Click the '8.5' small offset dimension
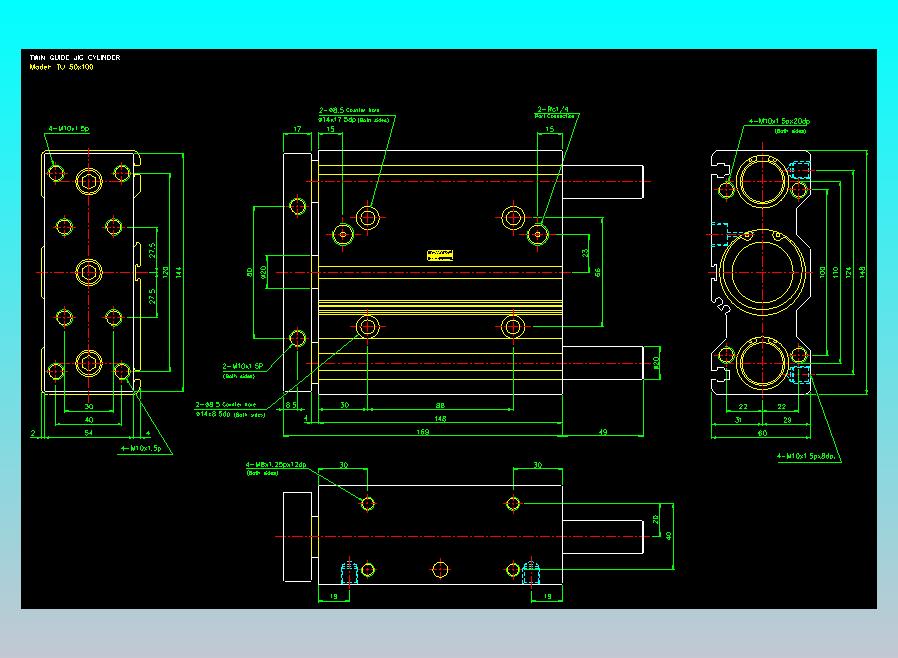898x658 pixels. (x=291, y=405)
